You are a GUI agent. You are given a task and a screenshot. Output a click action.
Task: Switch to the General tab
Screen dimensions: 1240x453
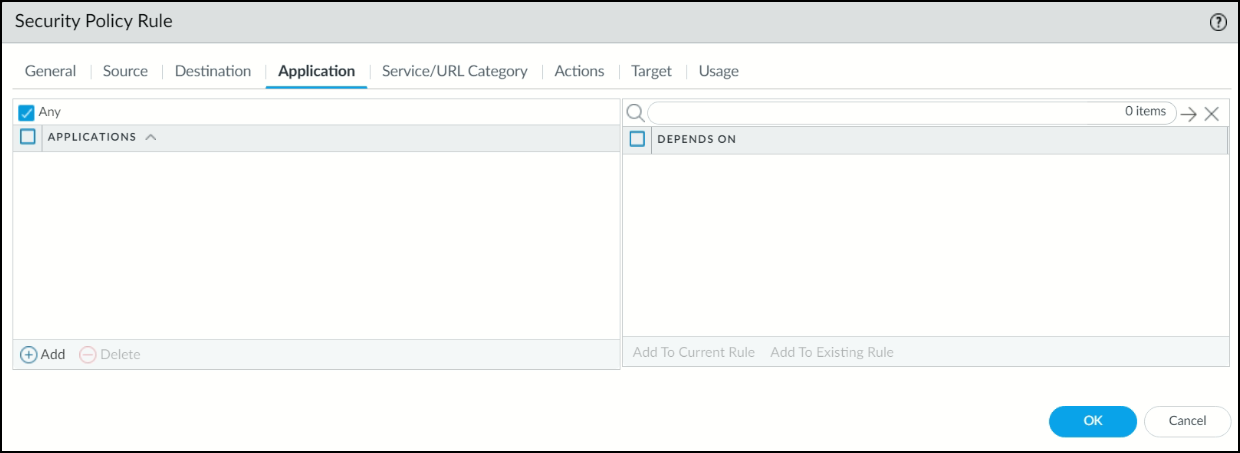(x=50, y=71)
